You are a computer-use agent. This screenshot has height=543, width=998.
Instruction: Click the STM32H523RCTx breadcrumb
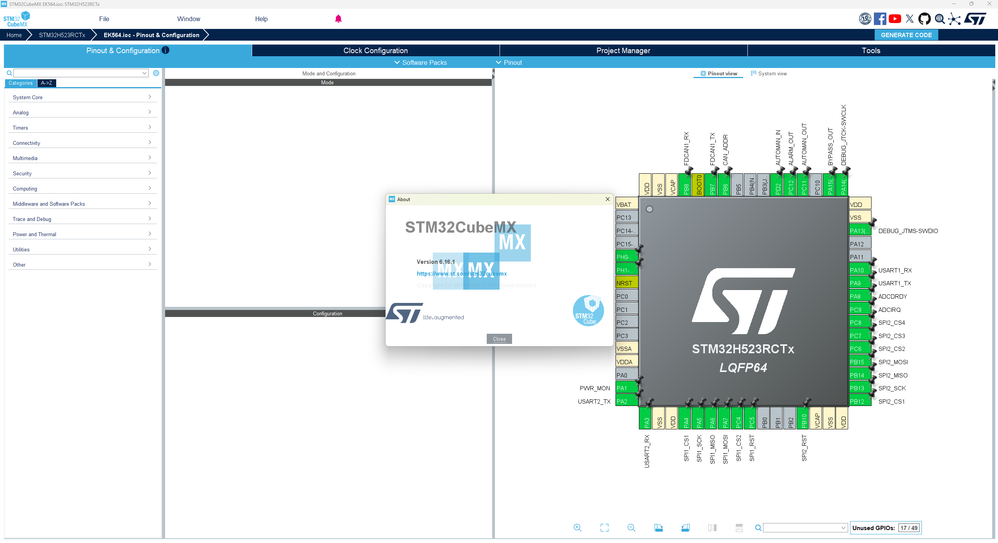click(62, 35)
